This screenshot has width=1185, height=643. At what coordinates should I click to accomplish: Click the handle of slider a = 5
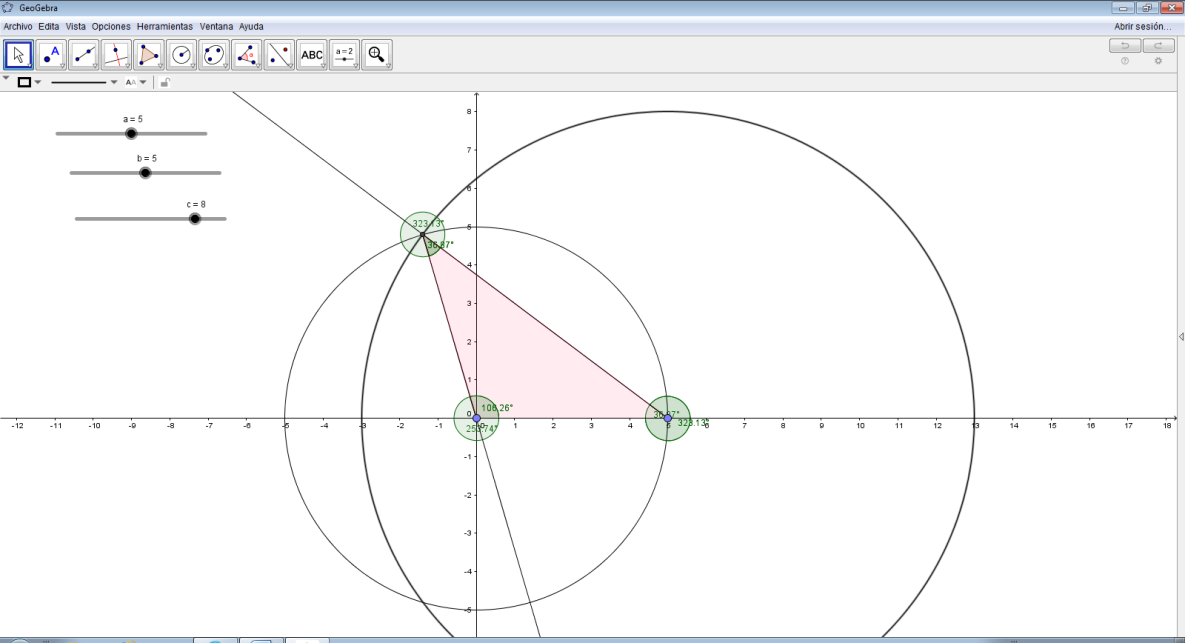click(131, 134)
